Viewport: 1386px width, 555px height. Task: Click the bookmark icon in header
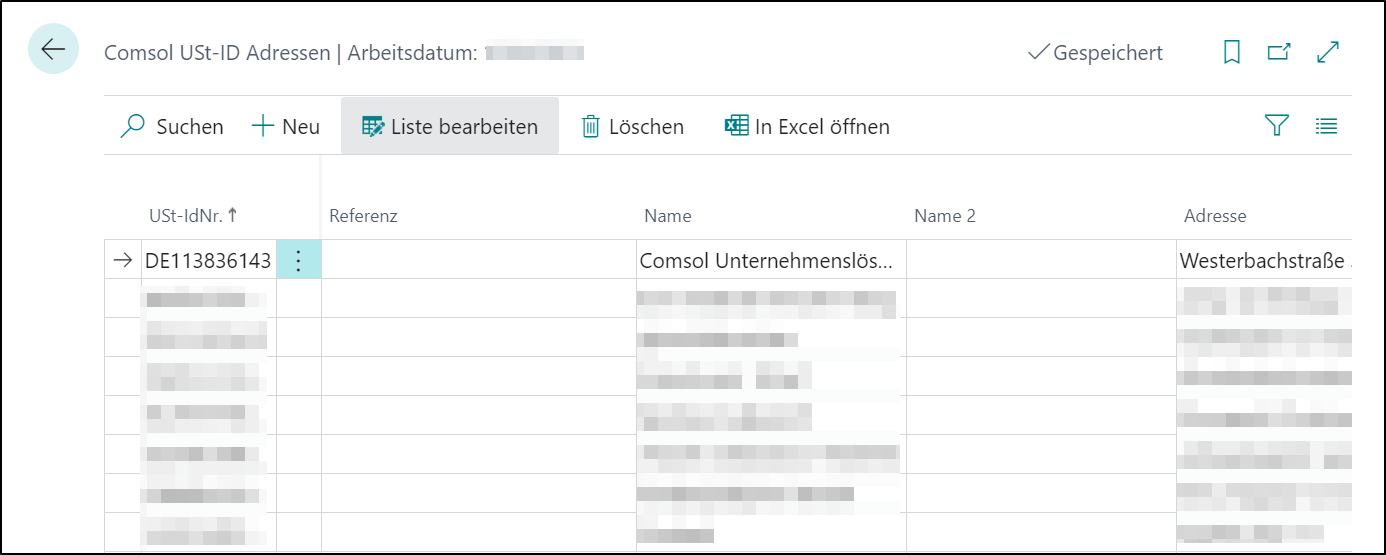click(1232, 52)
